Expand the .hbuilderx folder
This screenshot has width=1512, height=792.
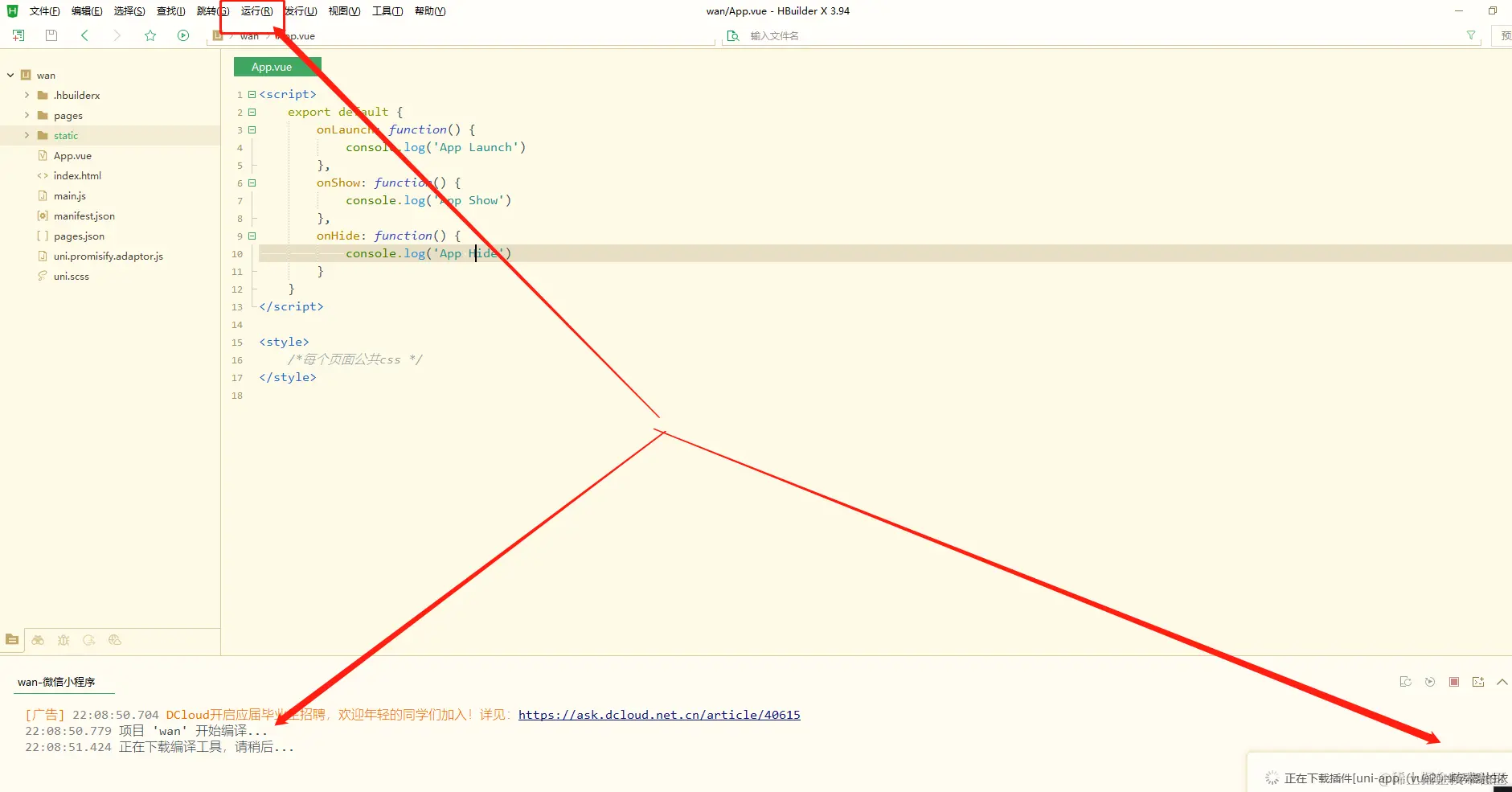27,95
